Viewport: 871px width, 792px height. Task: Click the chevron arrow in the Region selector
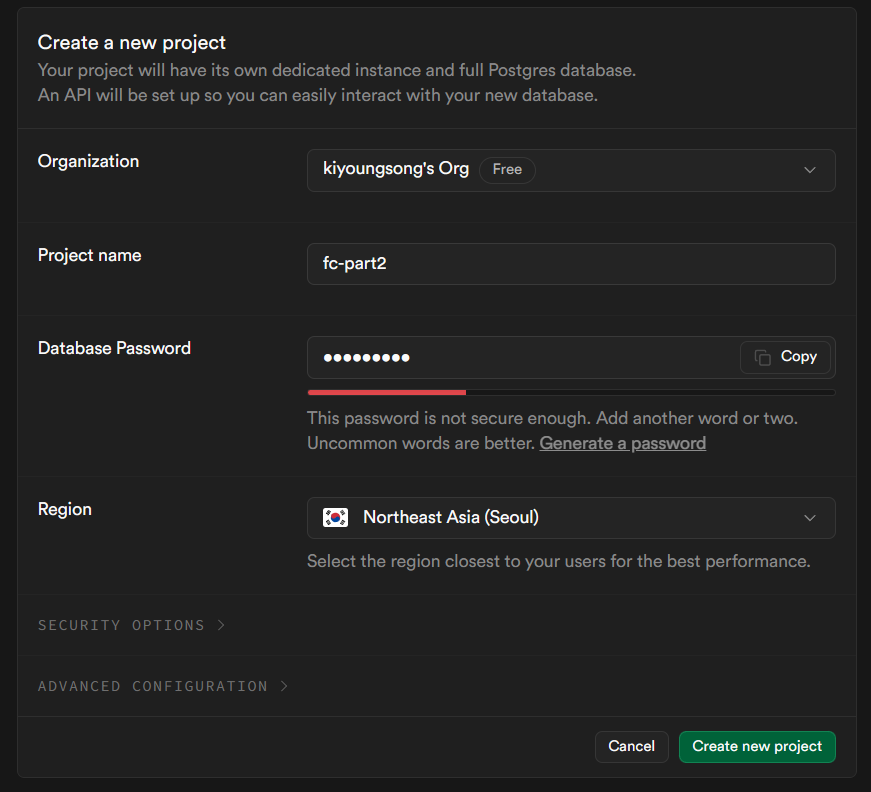tap(810, 518)
